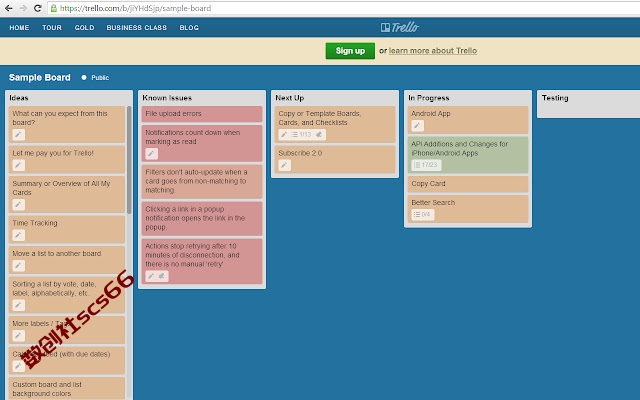This screenshot has height=400, width=640.
Task: Open the 'Copy Card' card in In Progress
Action: click(x=468, y=184)
